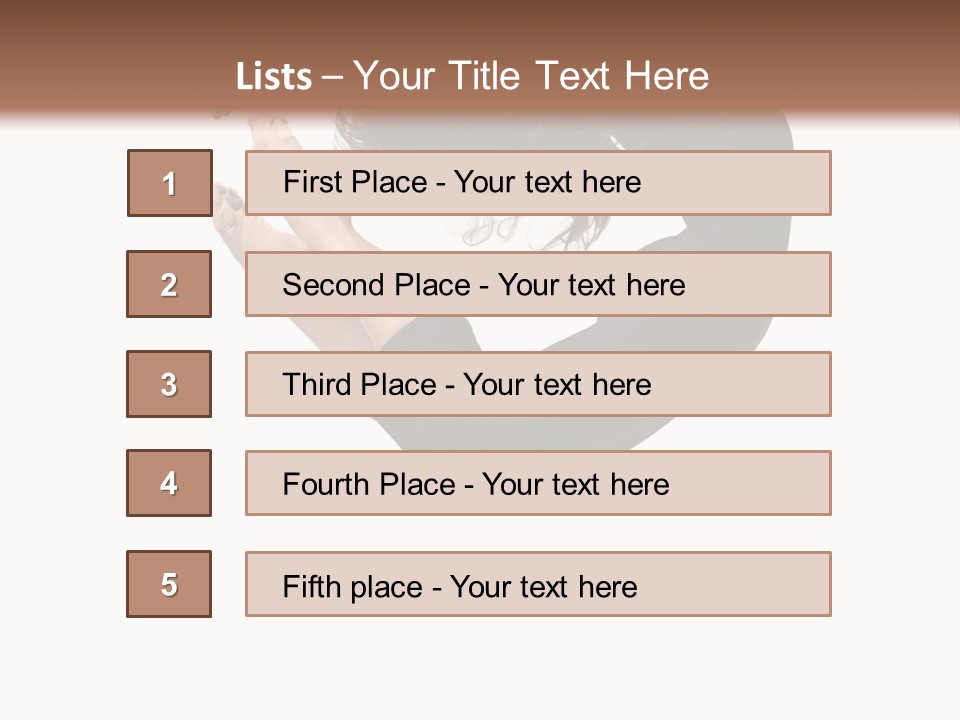The width and height of the screenshot is (960, 720).
Task: Select the number 2 square
Action: pyautogui.click(x=169, y=284)
